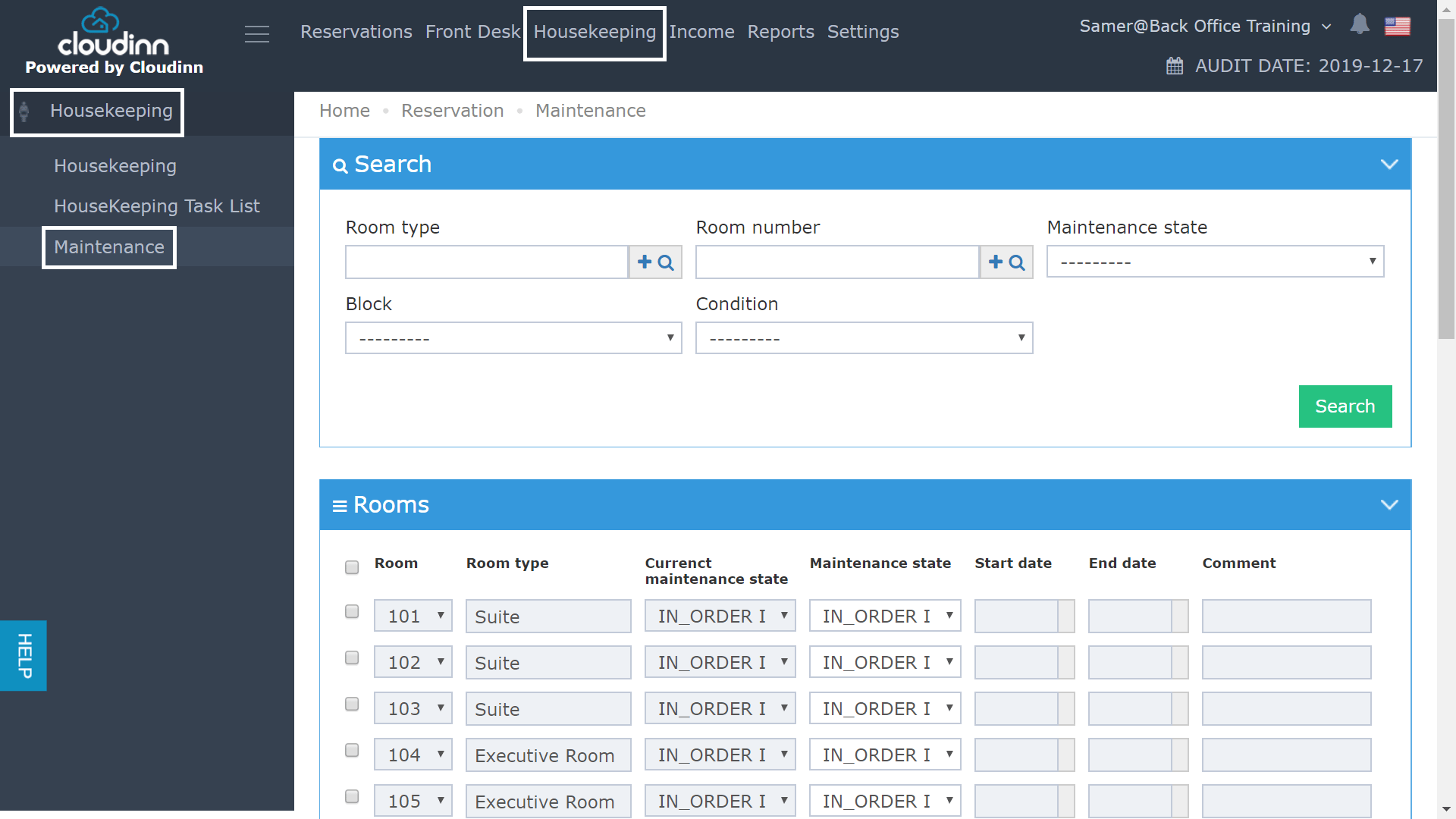Open the Reservations menu

click(x=356, y=32)
